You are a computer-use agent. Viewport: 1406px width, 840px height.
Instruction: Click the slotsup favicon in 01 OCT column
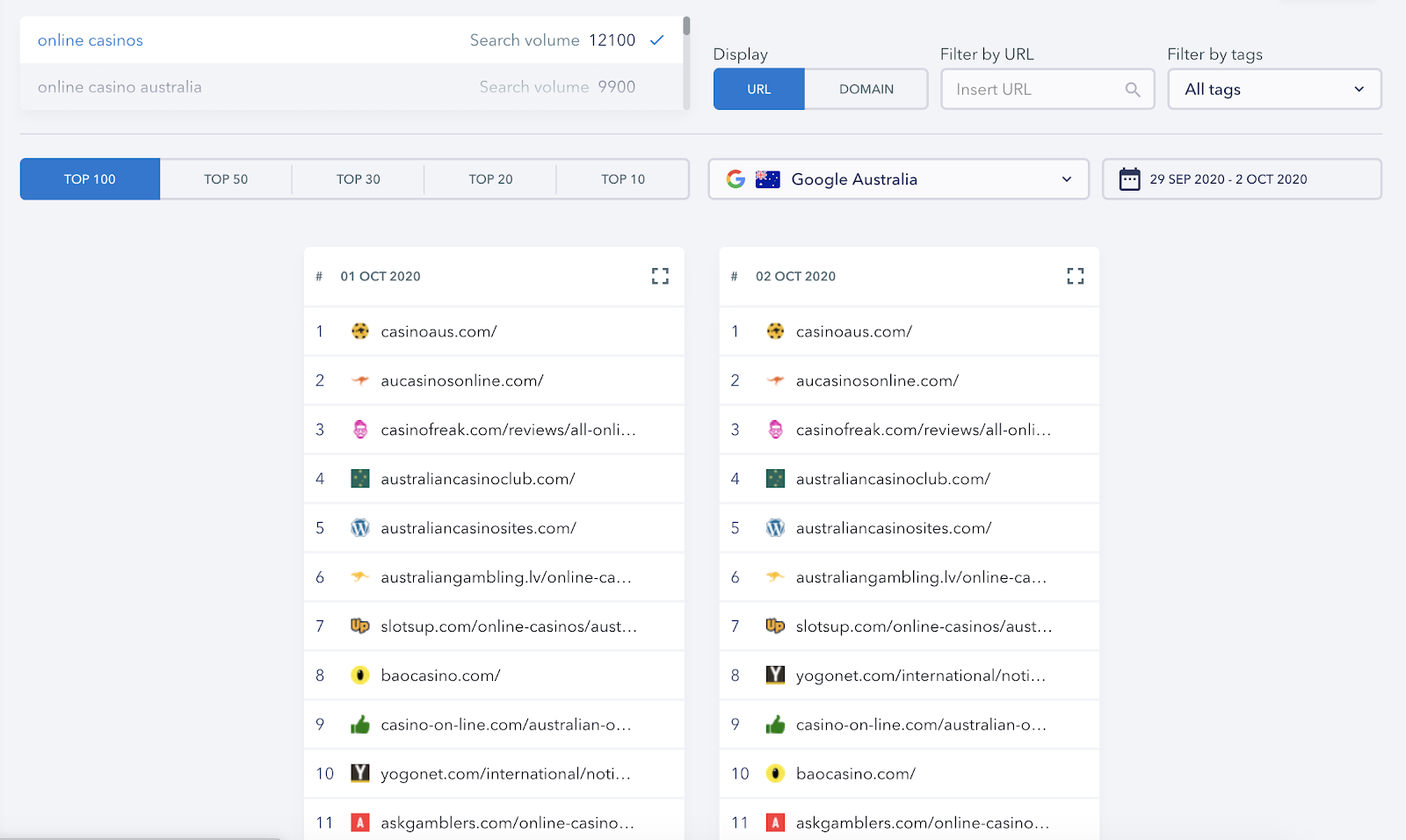[x=360, y=626]
